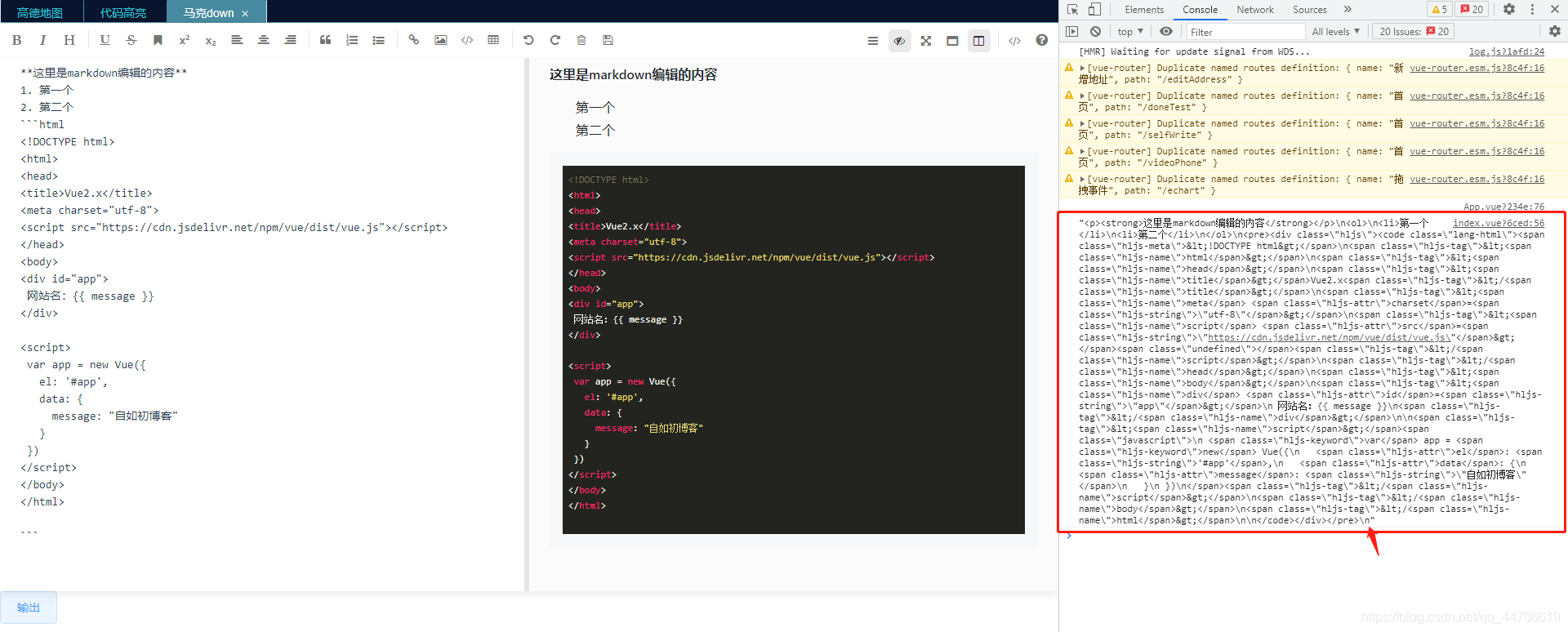The height and width of the screenshot is (632, 1568).
Task: Open the Console panel
Action: click(x=1200, y=10)
